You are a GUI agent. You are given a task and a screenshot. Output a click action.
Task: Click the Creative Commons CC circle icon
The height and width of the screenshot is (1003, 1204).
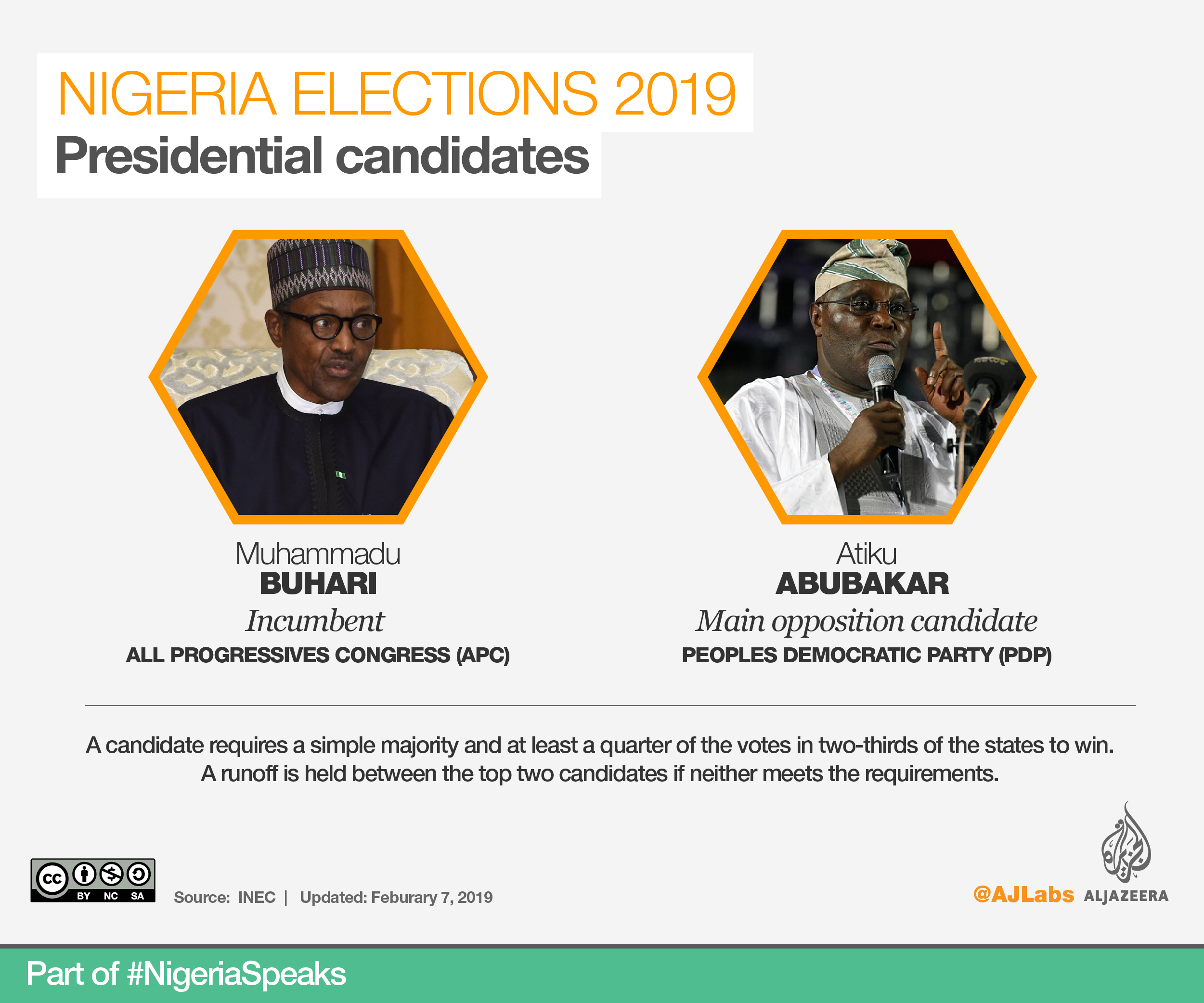(x=52, y=879)
